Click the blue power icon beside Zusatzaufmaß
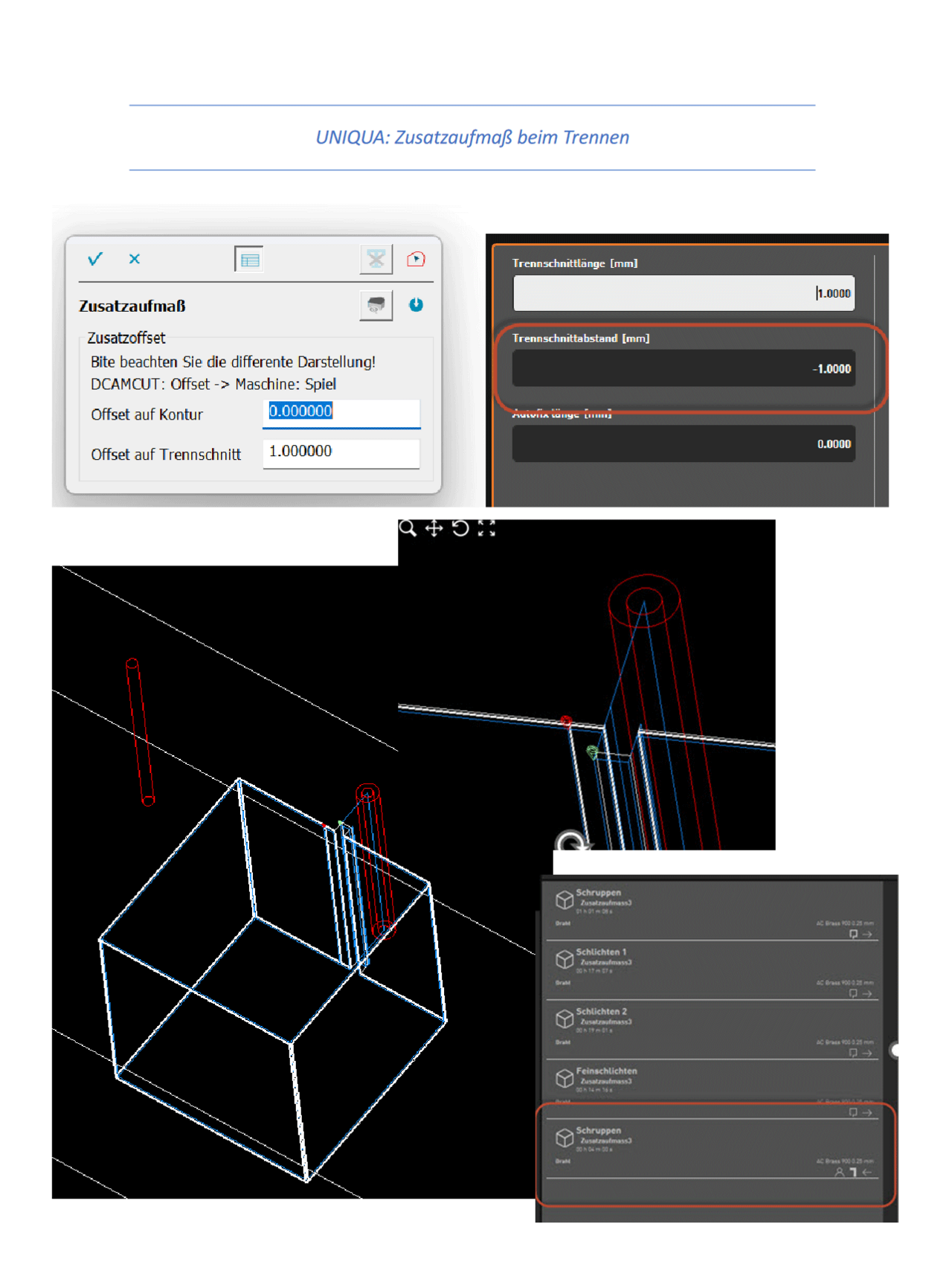 pos(416,304)
